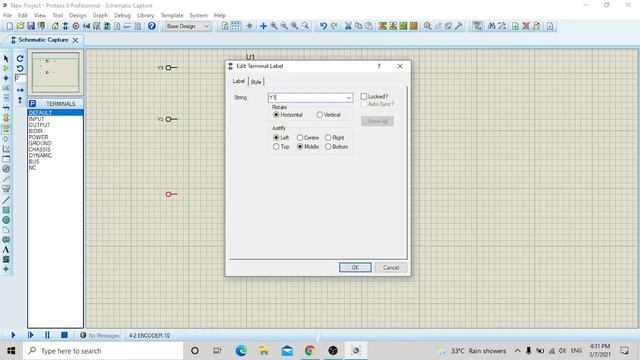Click the horizontal mirror (X-flip) icon
The width and height of the screenshot is (640, 360).
(20, 90)
